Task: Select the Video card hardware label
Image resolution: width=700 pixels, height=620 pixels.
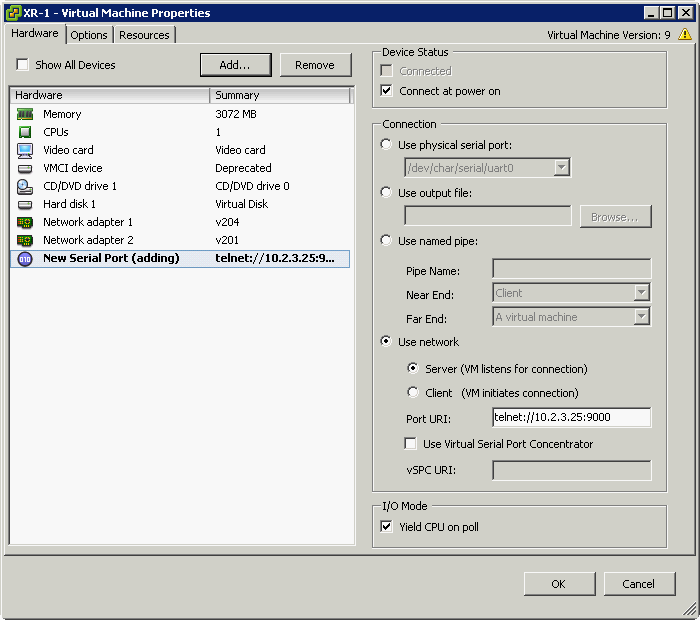Action: (68, 150)
